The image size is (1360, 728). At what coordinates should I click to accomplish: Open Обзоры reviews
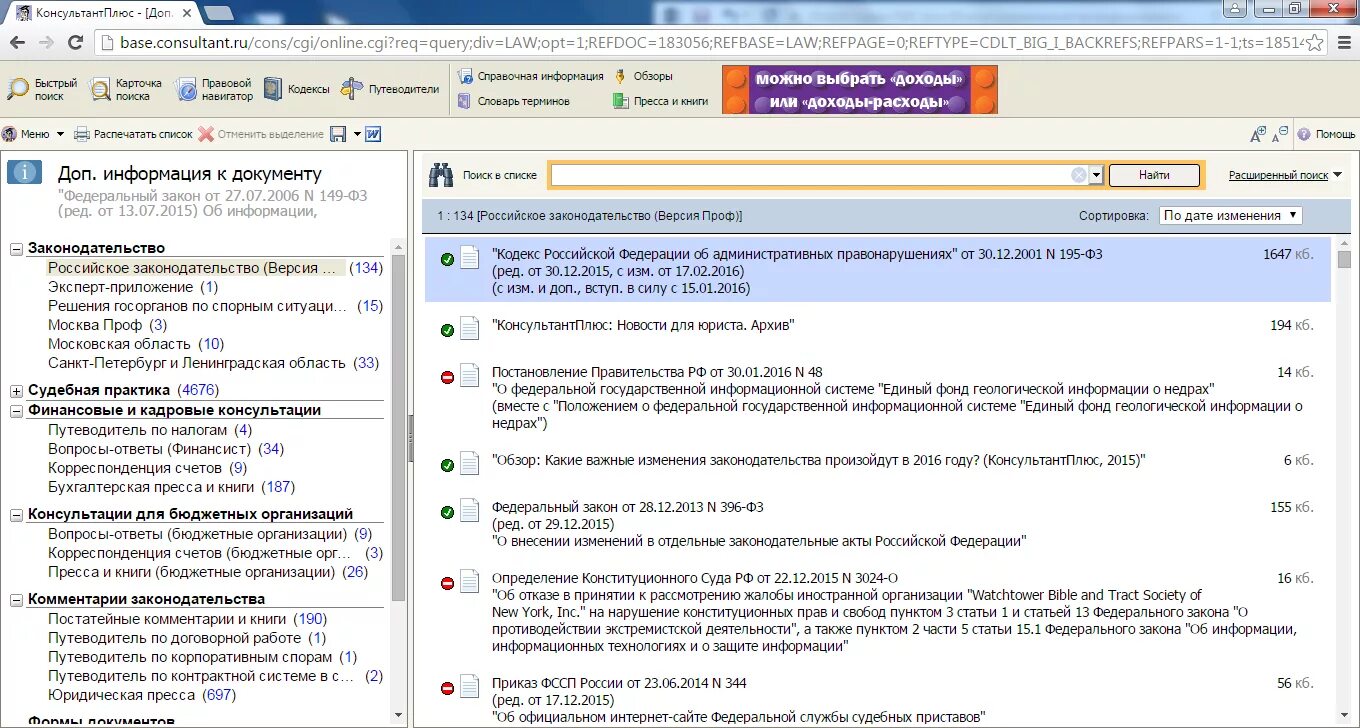[643, 76]
